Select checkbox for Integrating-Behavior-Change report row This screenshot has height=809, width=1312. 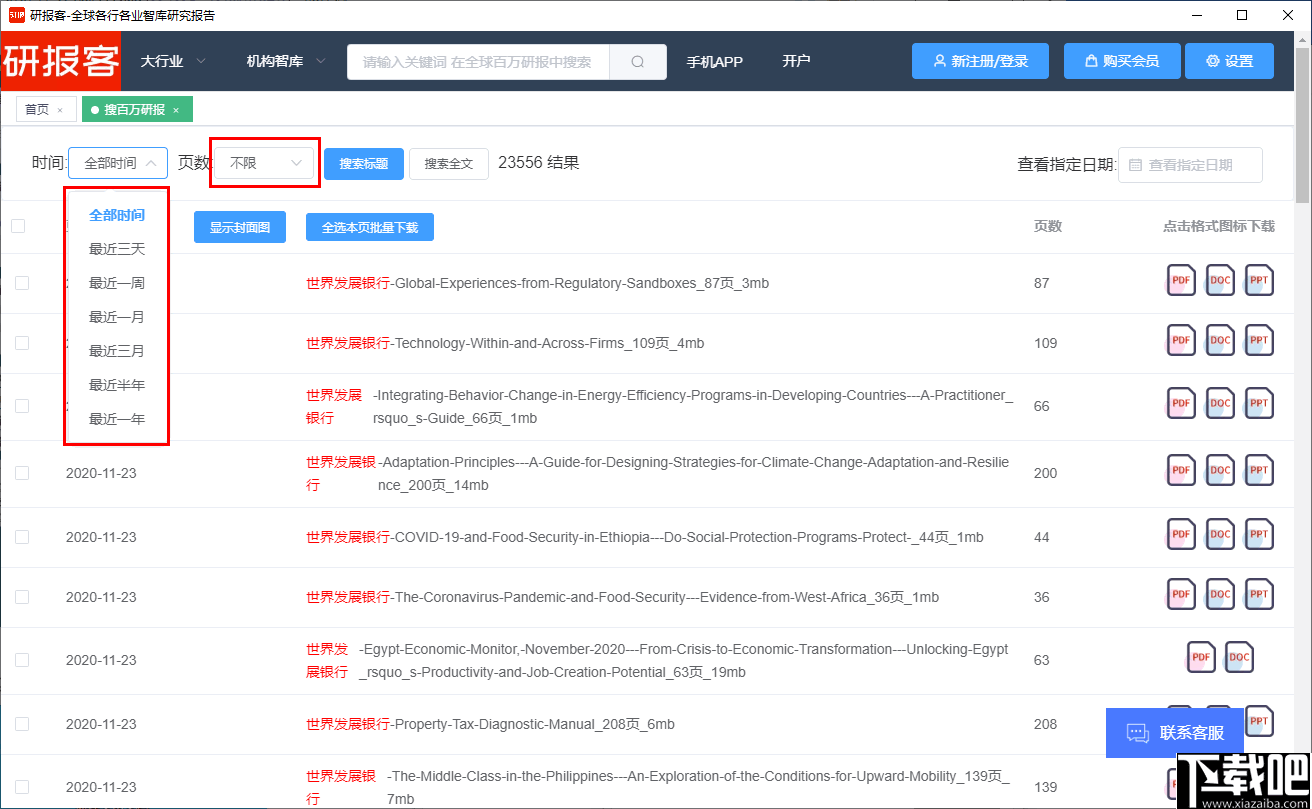[22, 406]
